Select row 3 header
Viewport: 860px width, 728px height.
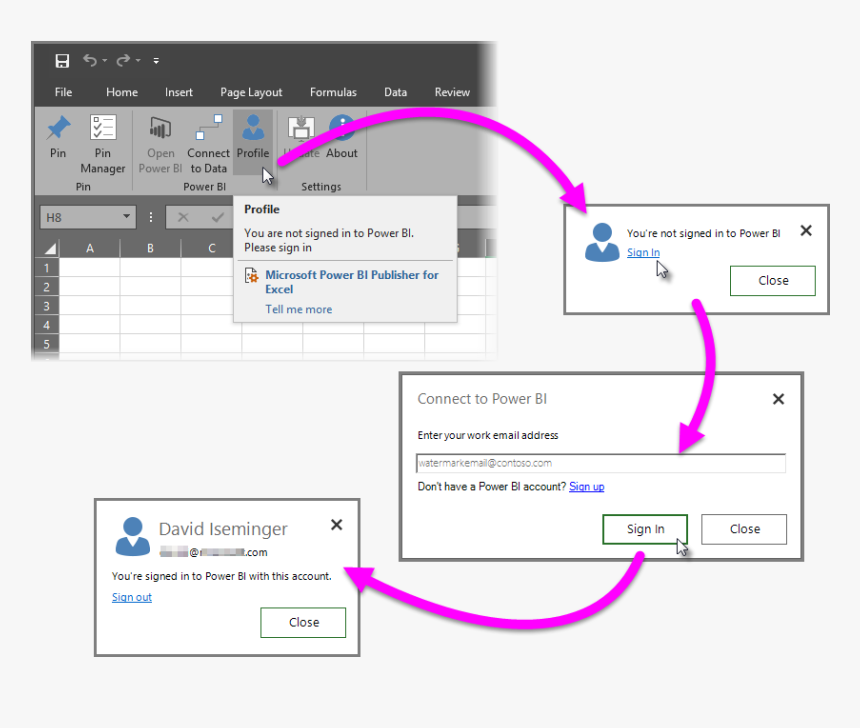(x=47, y=306)
